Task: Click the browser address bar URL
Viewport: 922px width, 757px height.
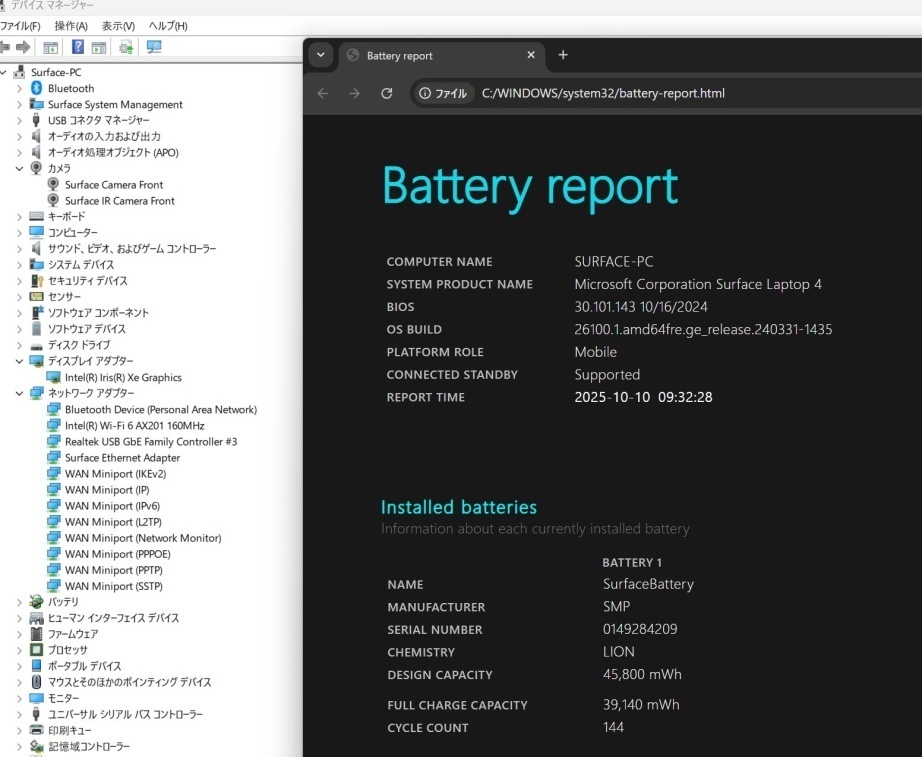Action: pos(603,93)
